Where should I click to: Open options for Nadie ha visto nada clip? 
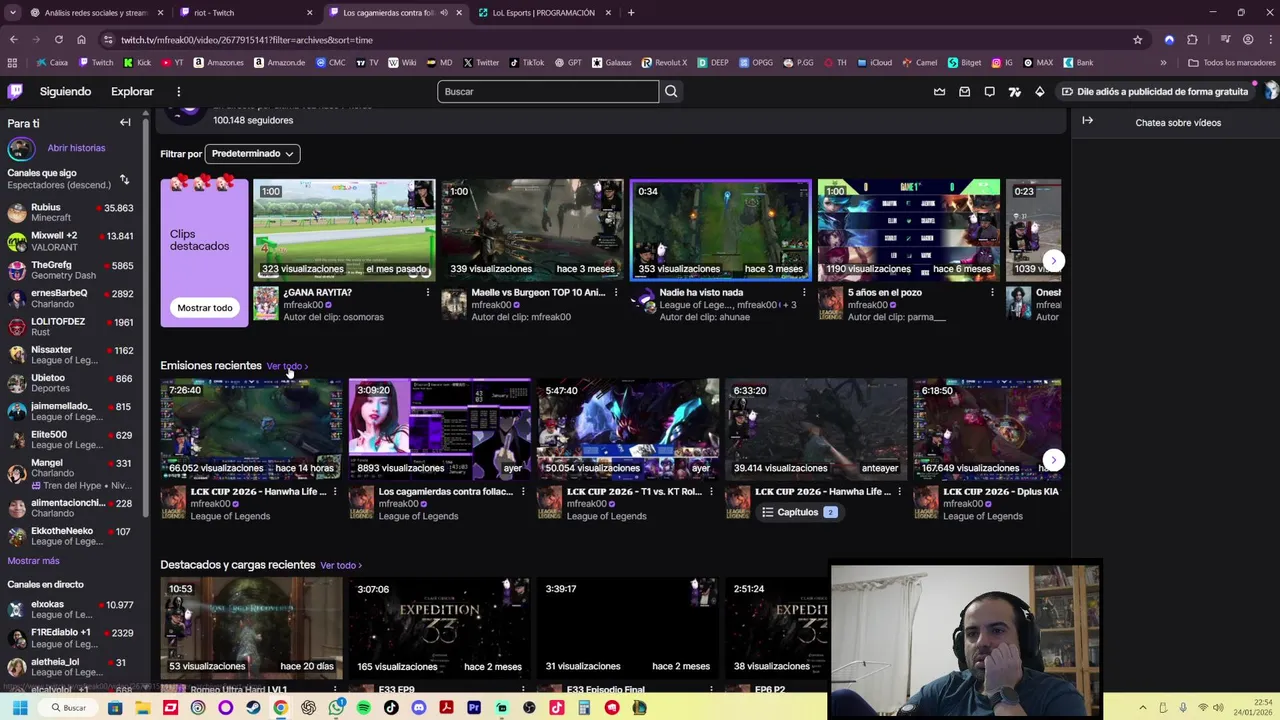pos(804,292)
